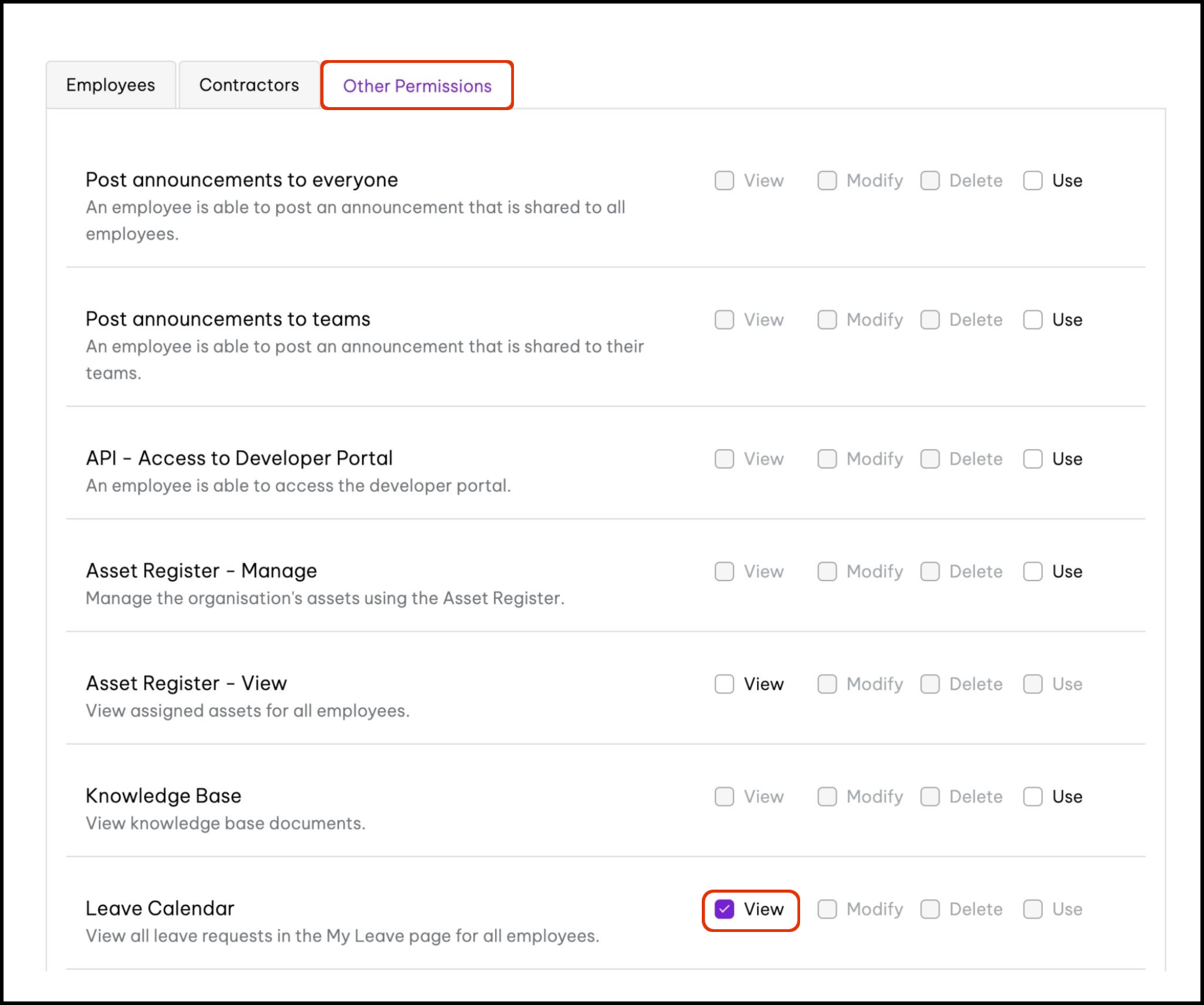Viewport: 1204px width, 1005px height.
Task: Click Modify checkbox for Post announcements to teams
Action: [827, 320]
